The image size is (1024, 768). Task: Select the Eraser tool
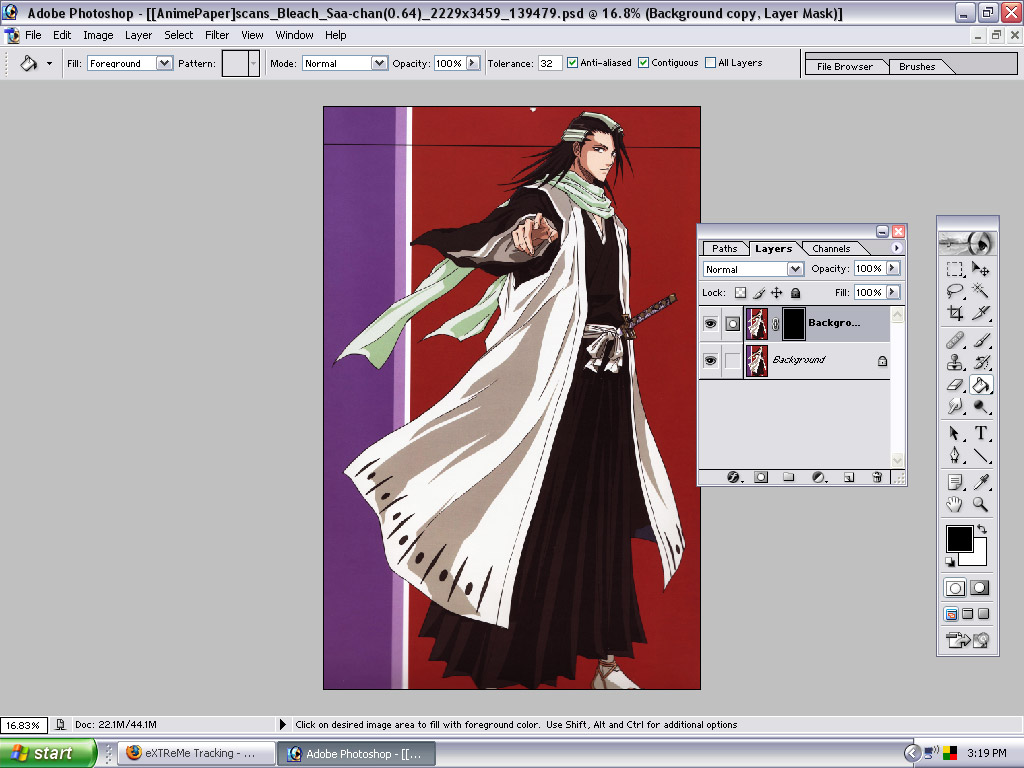tap(955, 385)
